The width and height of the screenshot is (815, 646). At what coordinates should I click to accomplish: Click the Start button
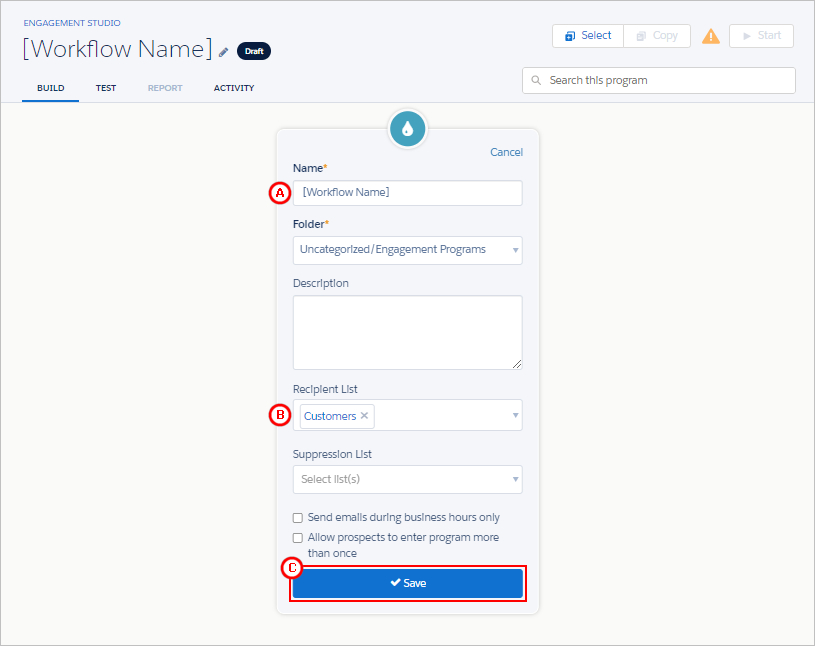click(x=761, y=36)
